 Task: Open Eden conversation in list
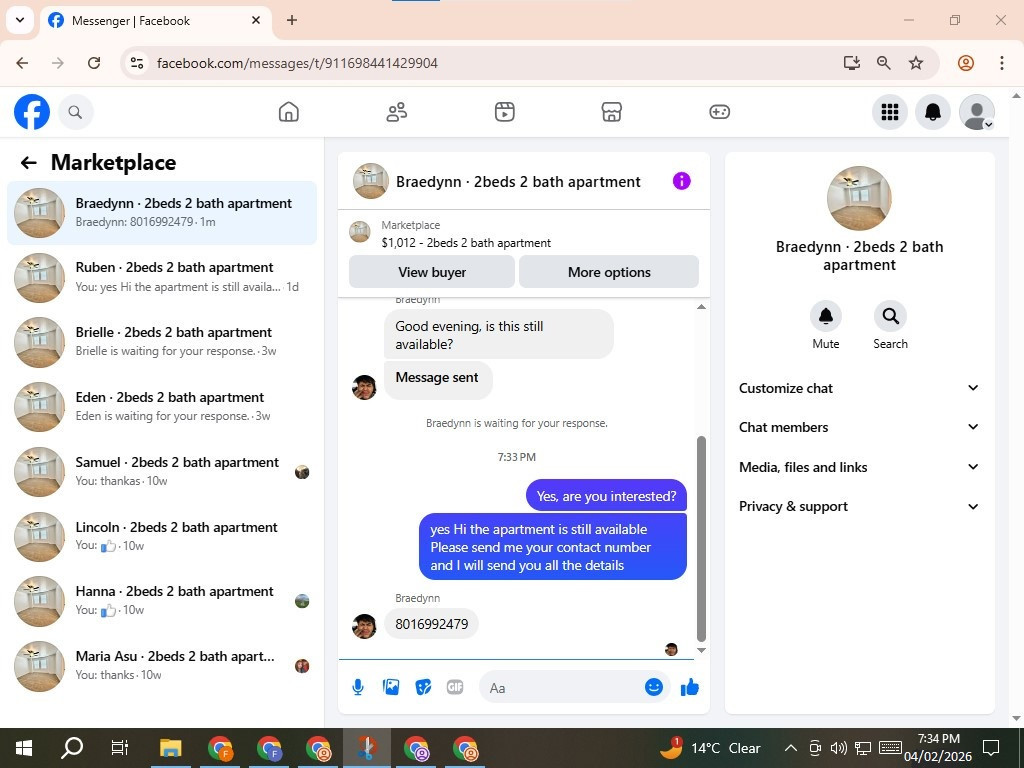[x=162, y=407]
